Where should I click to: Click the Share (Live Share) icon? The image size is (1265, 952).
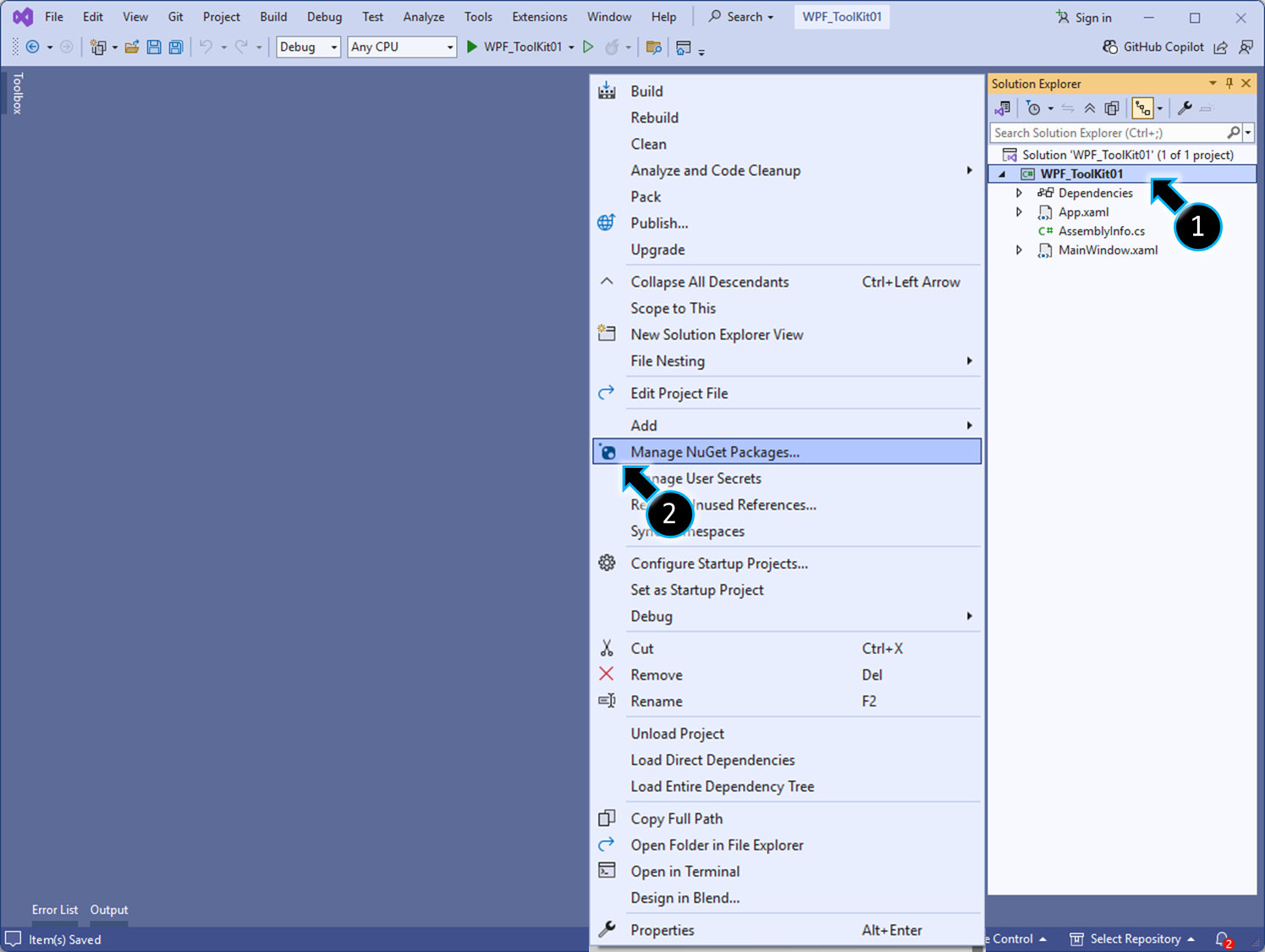point(1220,47)
